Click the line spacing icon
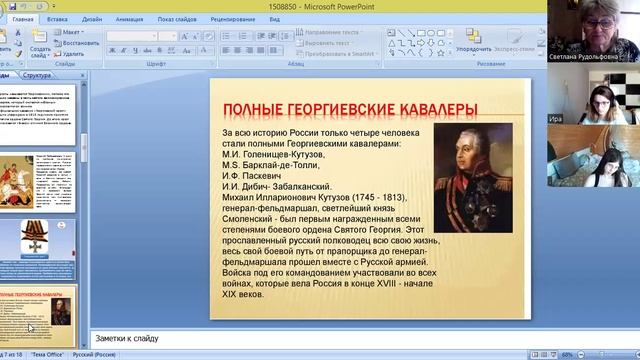The image size is (640, 360). (x=286, y=36)
